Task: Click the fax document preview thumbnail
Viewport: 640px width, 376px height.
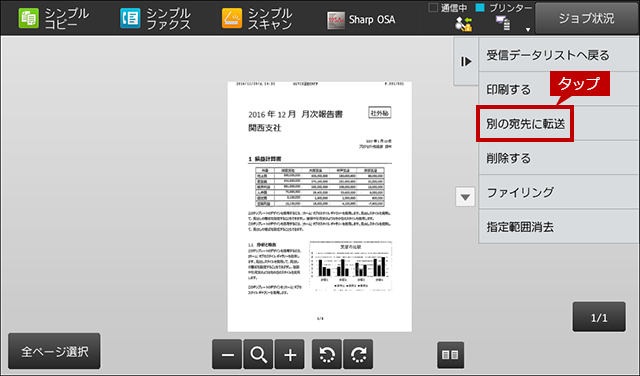Action: pyautogui.click(x=320, y=207)
